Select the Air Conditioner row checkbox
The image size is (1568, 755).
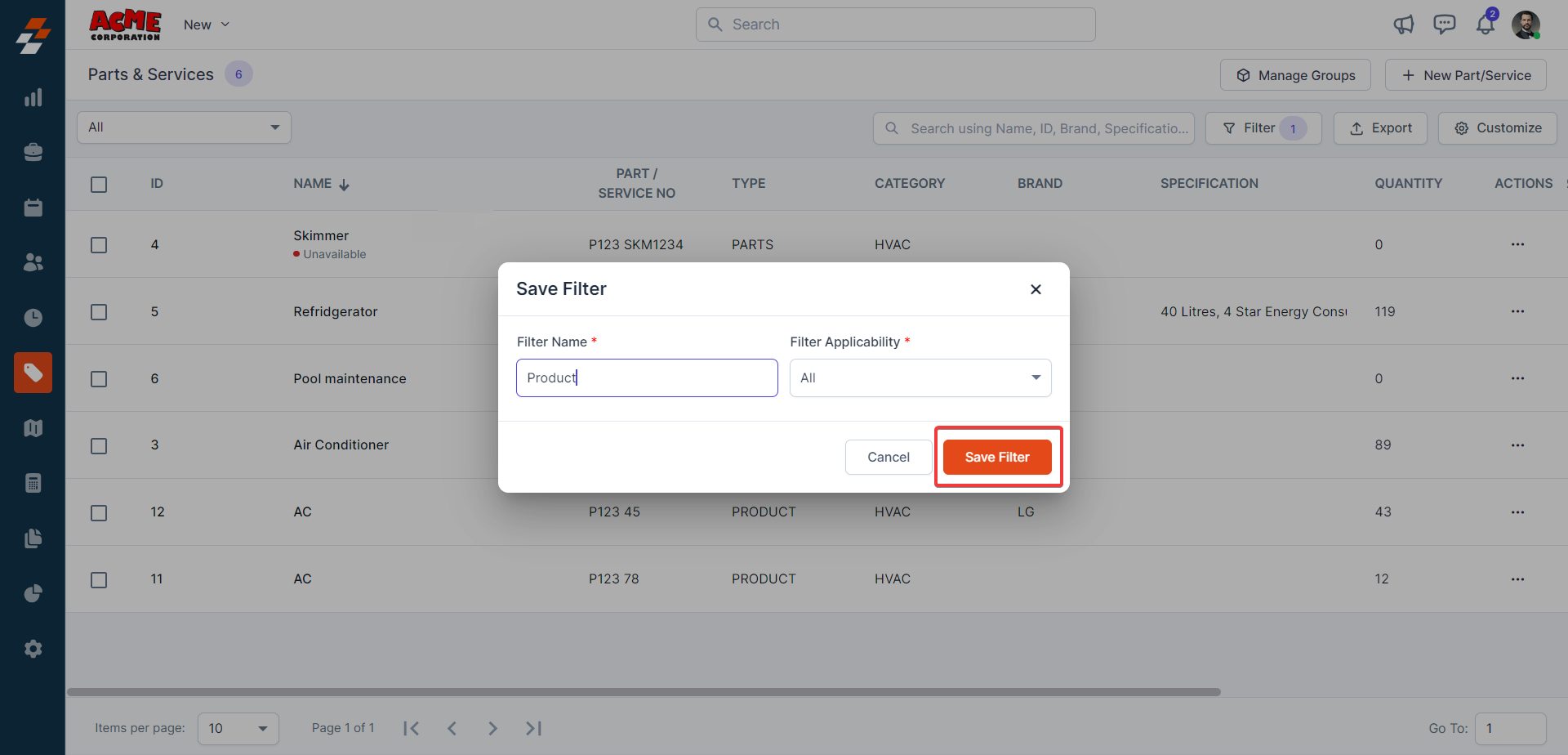(x=99, y=446)
